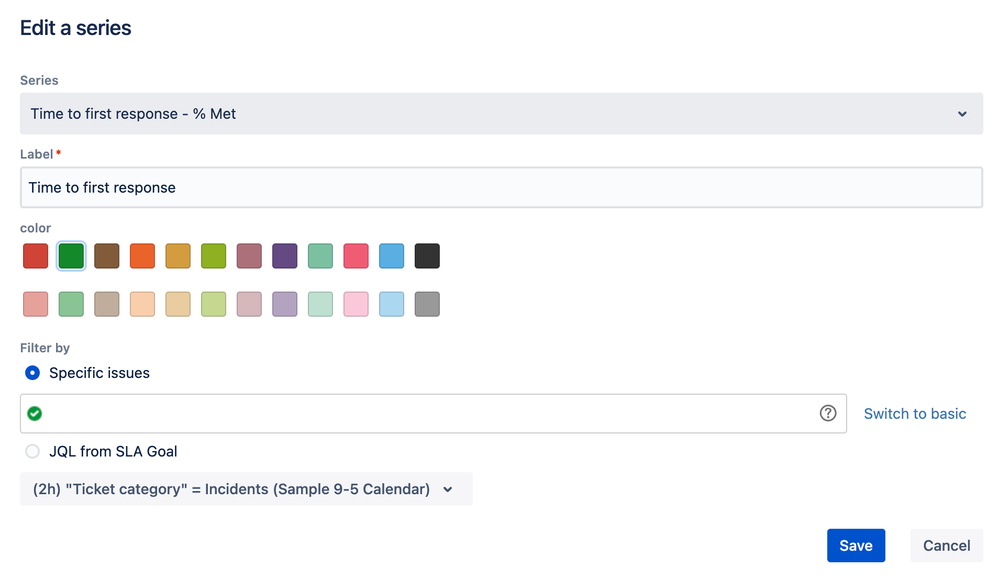Expand the chevron on the Series field
This screenshot has width=999, height=580.
962,113
